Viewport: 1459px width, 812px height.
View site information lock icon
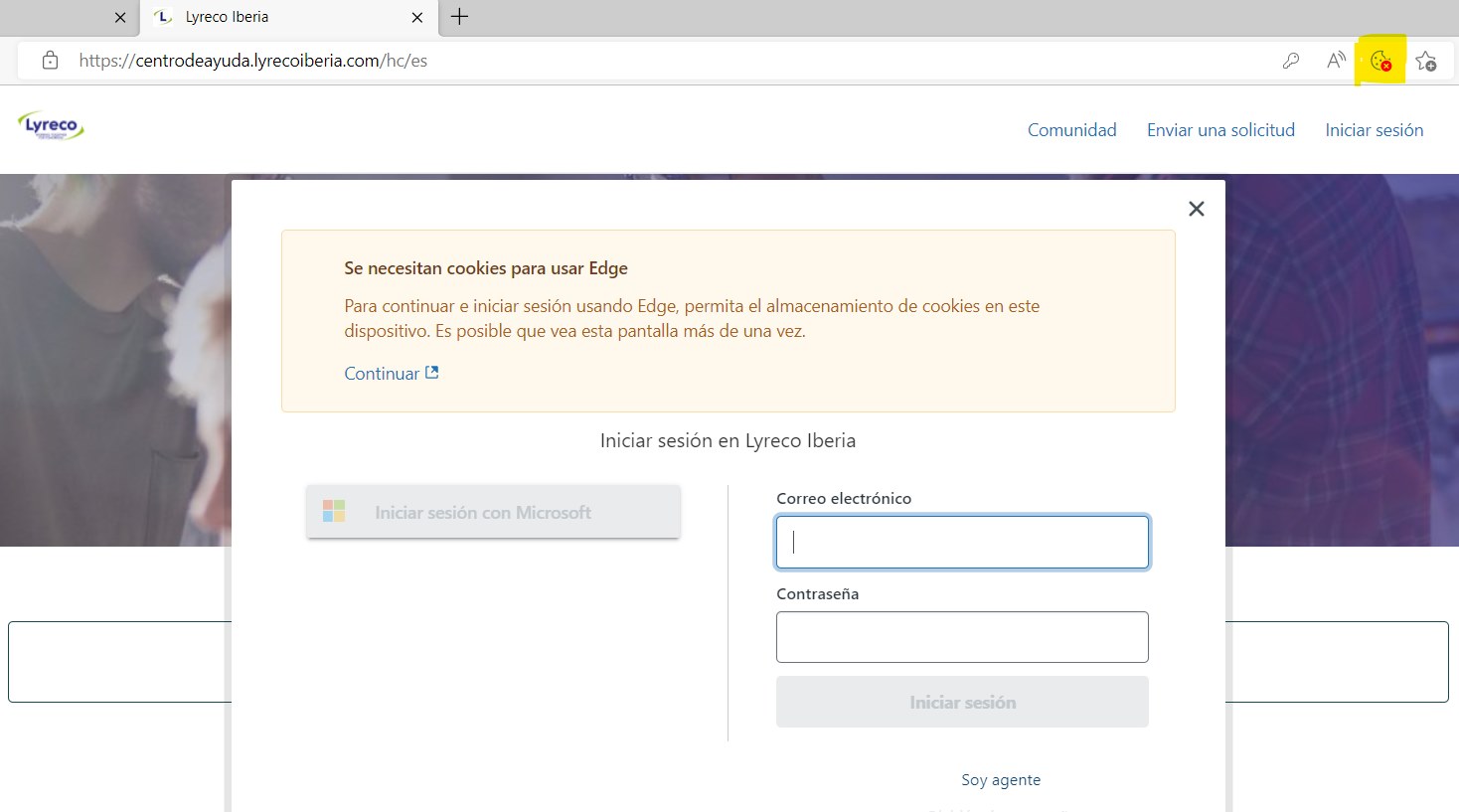tap(50, 61)
